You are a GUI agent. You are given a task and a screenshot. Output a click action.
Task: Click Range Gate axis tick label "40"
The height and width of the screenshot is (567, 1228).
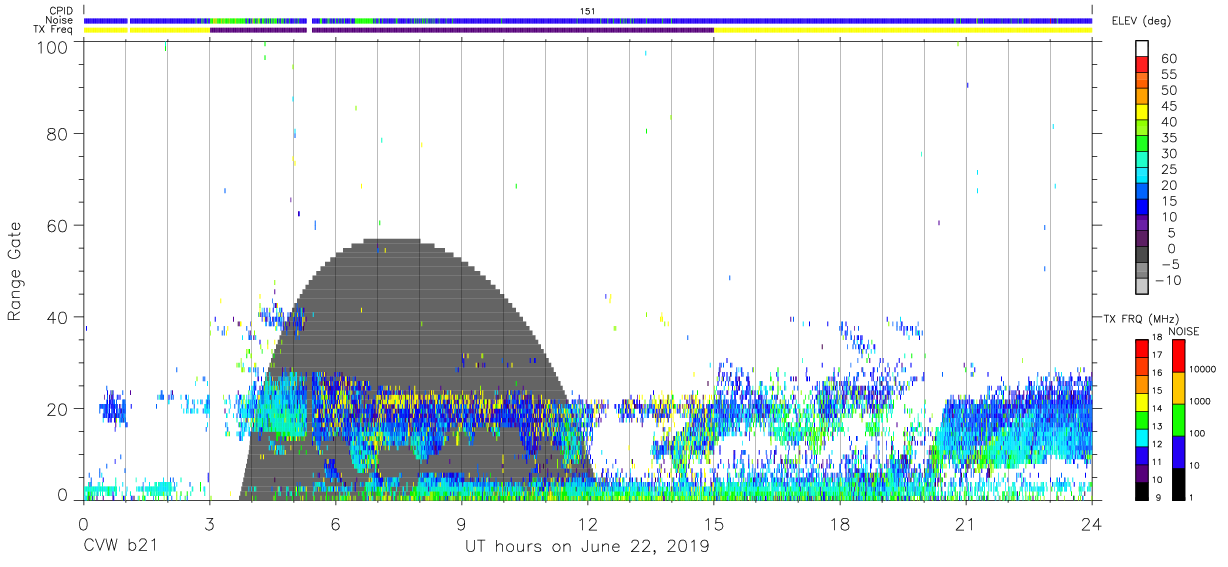57,317
